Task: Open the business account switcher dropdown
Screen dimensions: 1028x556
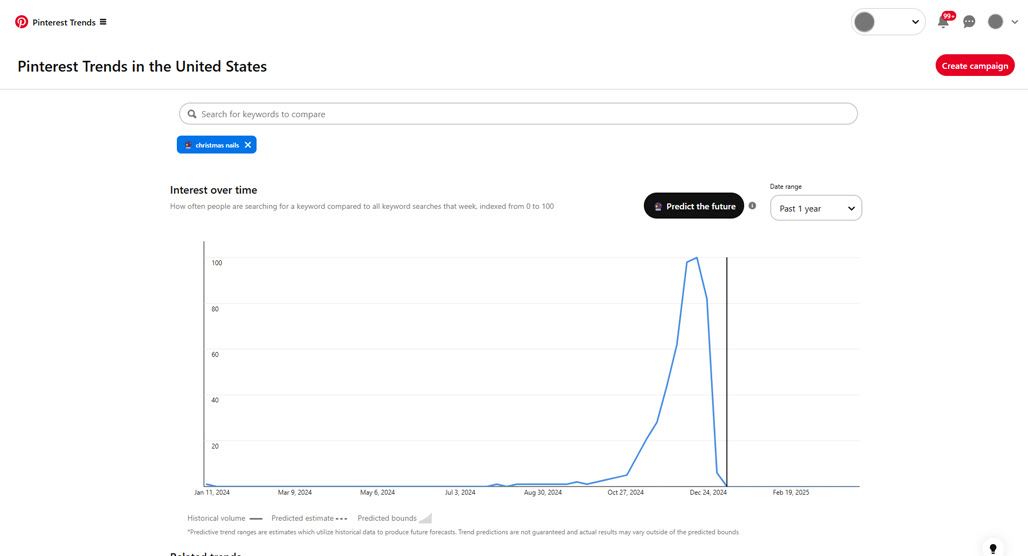Action: pyautogui.click(x=888, y=22)
